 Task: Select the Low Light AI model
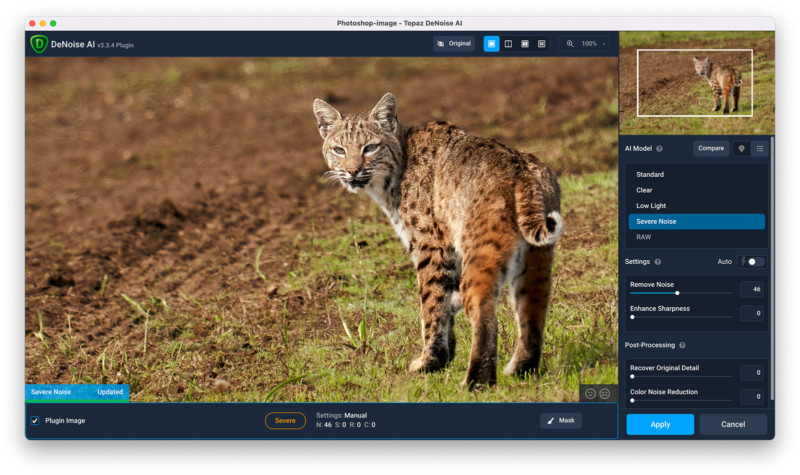696,206
